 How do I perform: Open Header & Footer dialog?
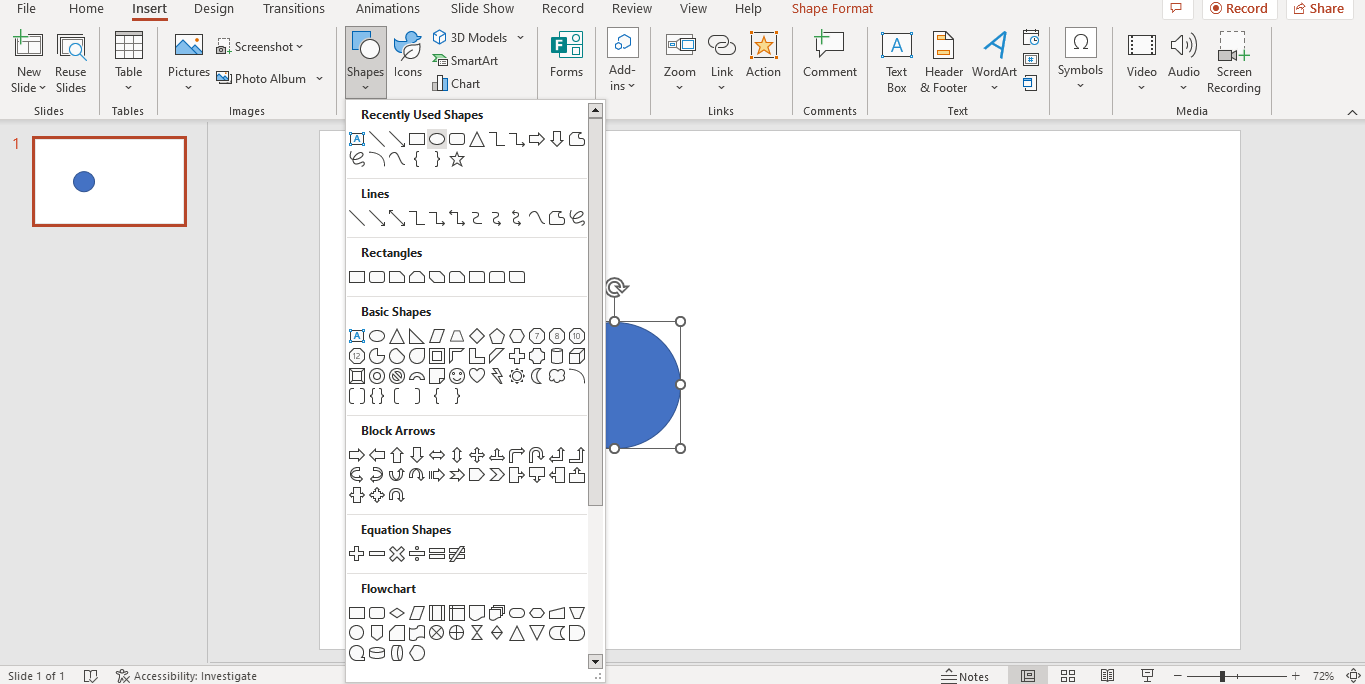(942, 62)
